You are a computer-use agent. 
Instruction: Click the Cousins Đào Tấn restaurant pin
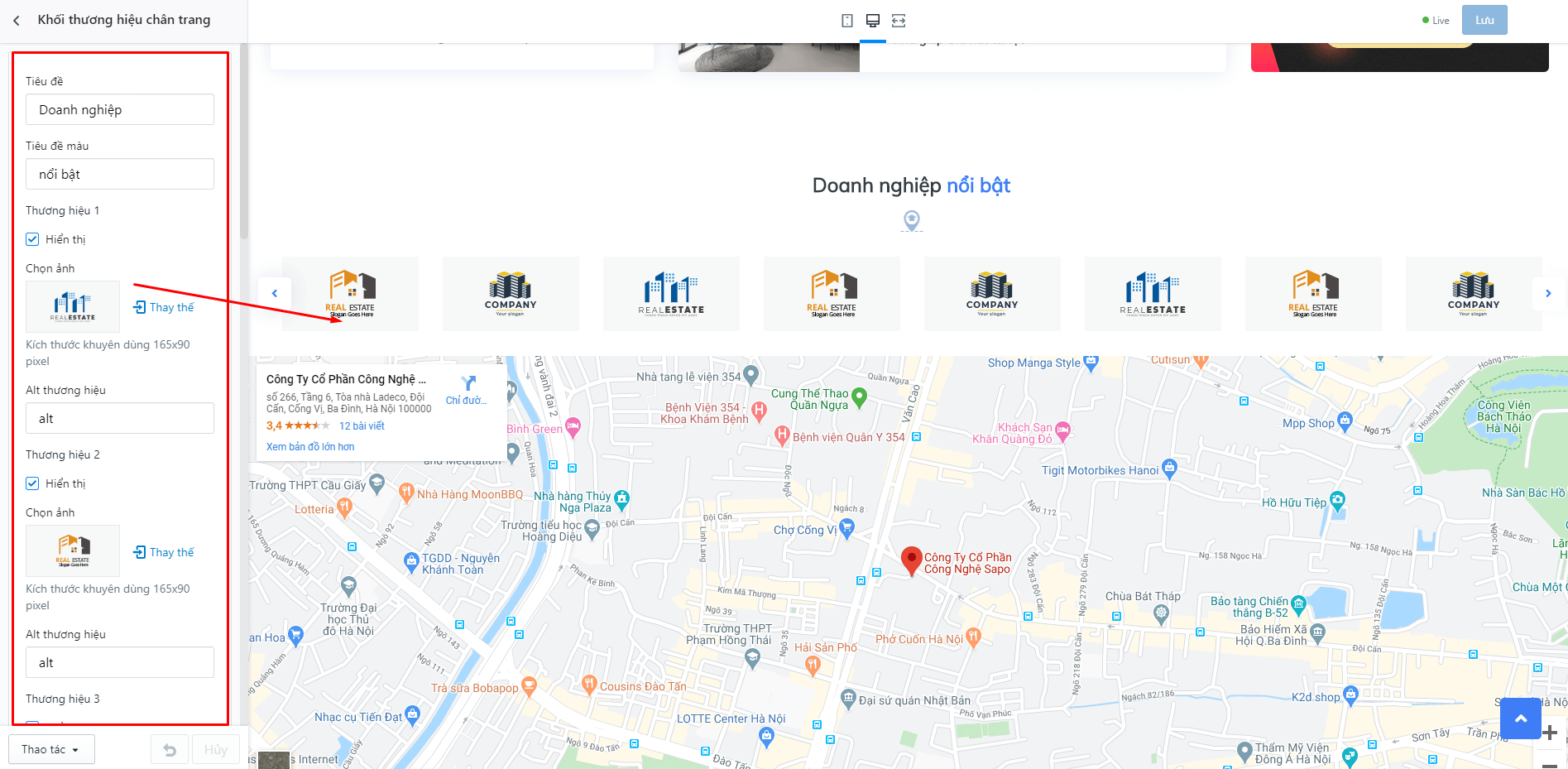pos(589,684)
